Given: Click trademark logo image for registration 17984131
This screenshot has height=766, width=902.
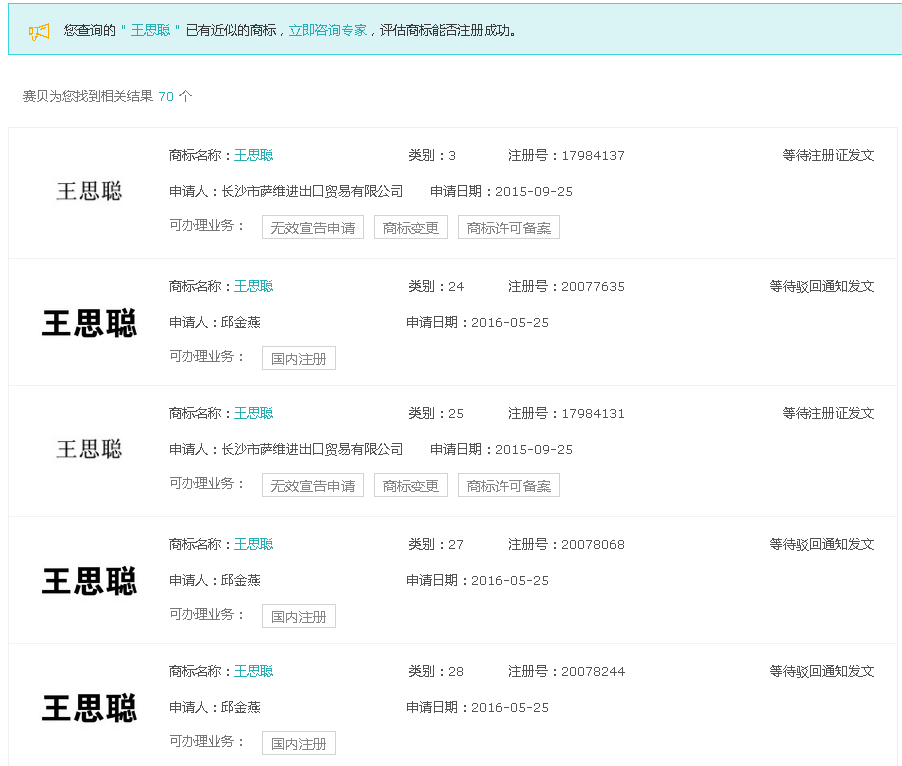Looking at the screenshot, I should point(89,450).
